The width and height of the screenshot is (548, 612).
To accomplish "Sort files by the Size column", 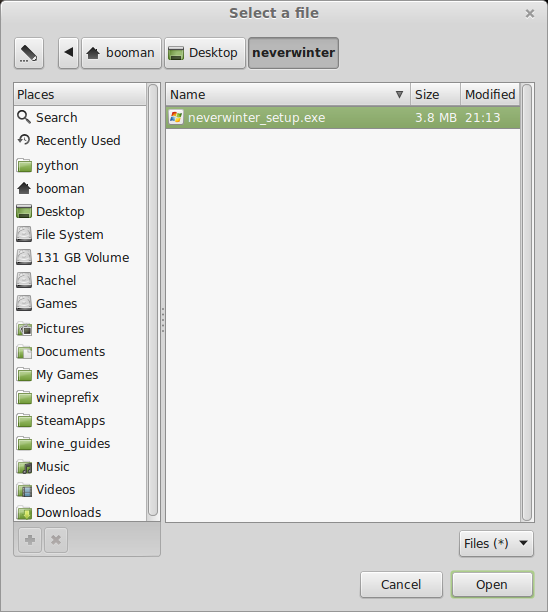I will pyautogui.click(x=435, y=94).
